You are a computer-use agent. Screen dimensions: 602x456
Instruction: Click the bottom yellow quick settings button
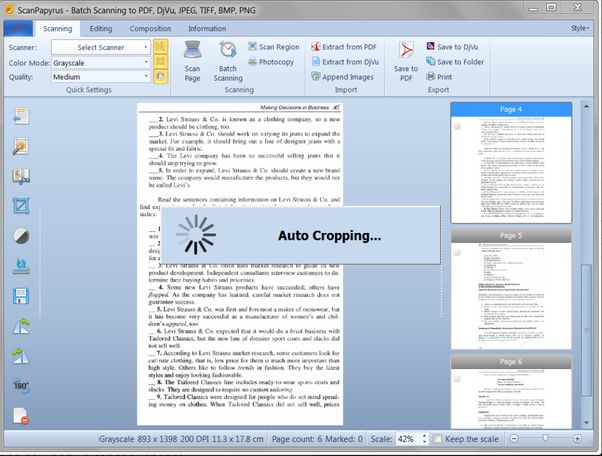point(160,76)
